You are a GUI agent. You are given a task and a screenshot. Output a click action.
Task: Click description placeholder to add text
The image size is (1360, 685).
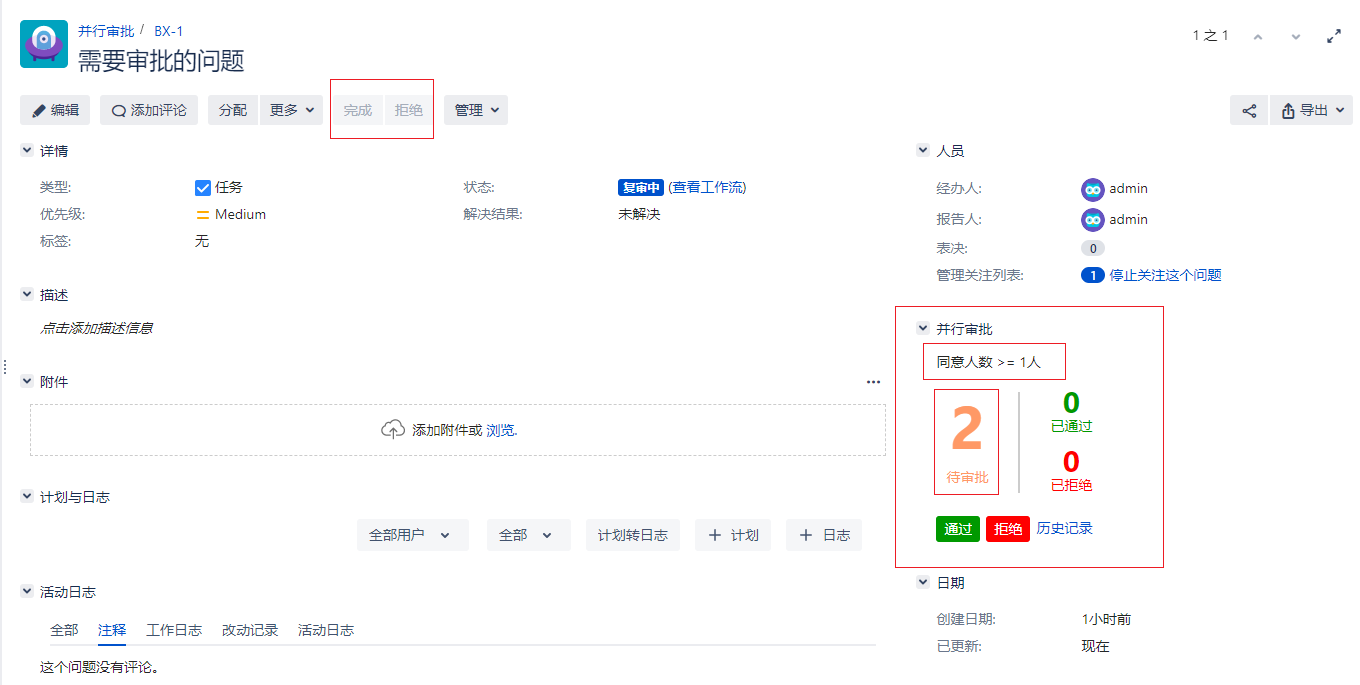[96, 328]
